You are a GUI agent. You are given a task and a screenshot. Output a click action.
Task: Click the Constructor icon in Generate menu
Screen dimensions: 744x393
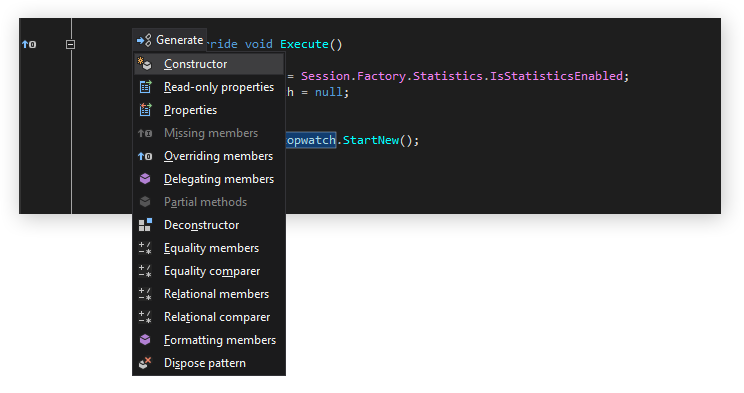pyautogui.click(x=145, y=64)
